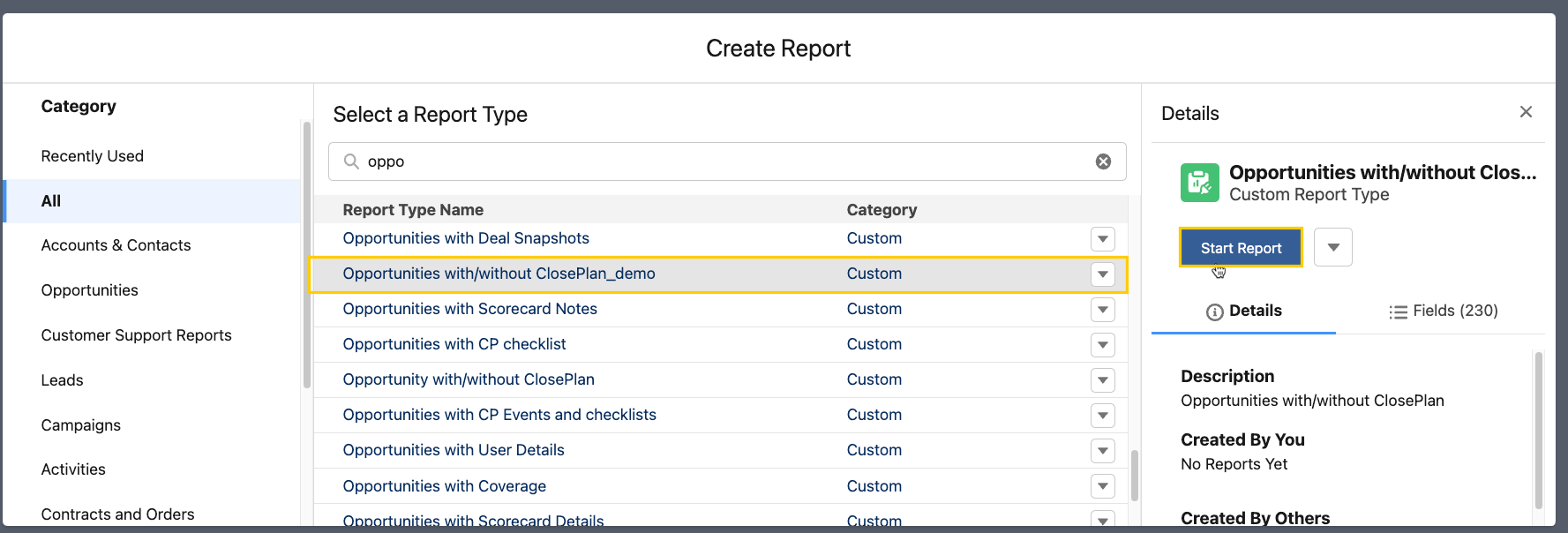Image resolution: width=1568 pixels, height=533 pixels.
Task: Select the Recently Used category
Action: (x=93, y=156)
